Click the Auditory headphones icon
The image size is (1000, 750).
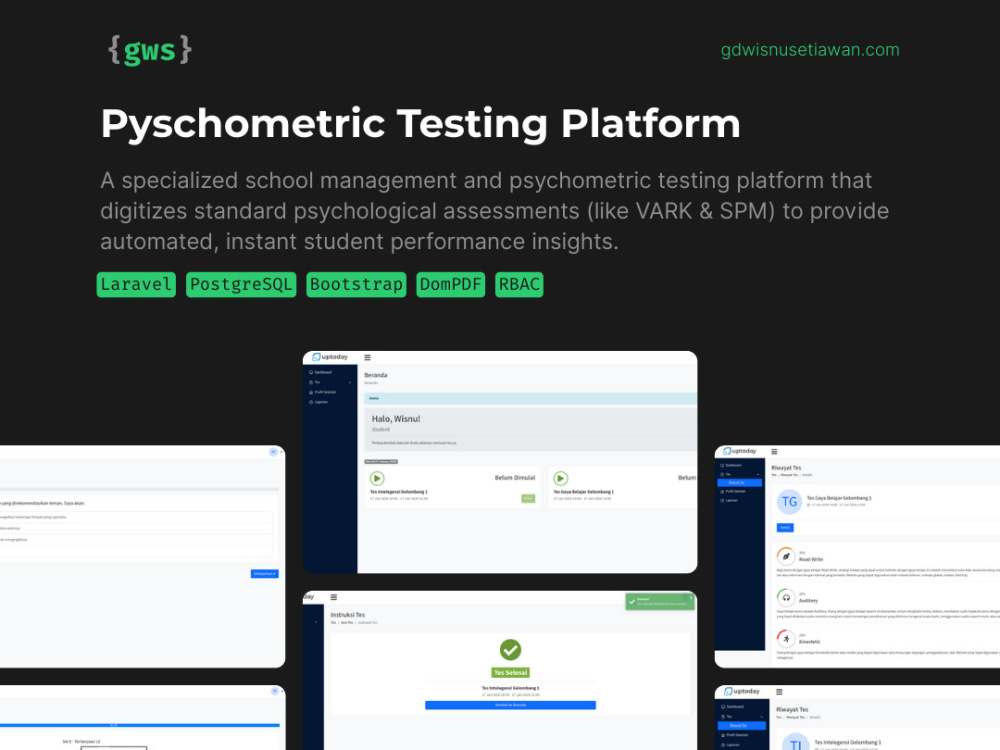[x=786, y=598]
